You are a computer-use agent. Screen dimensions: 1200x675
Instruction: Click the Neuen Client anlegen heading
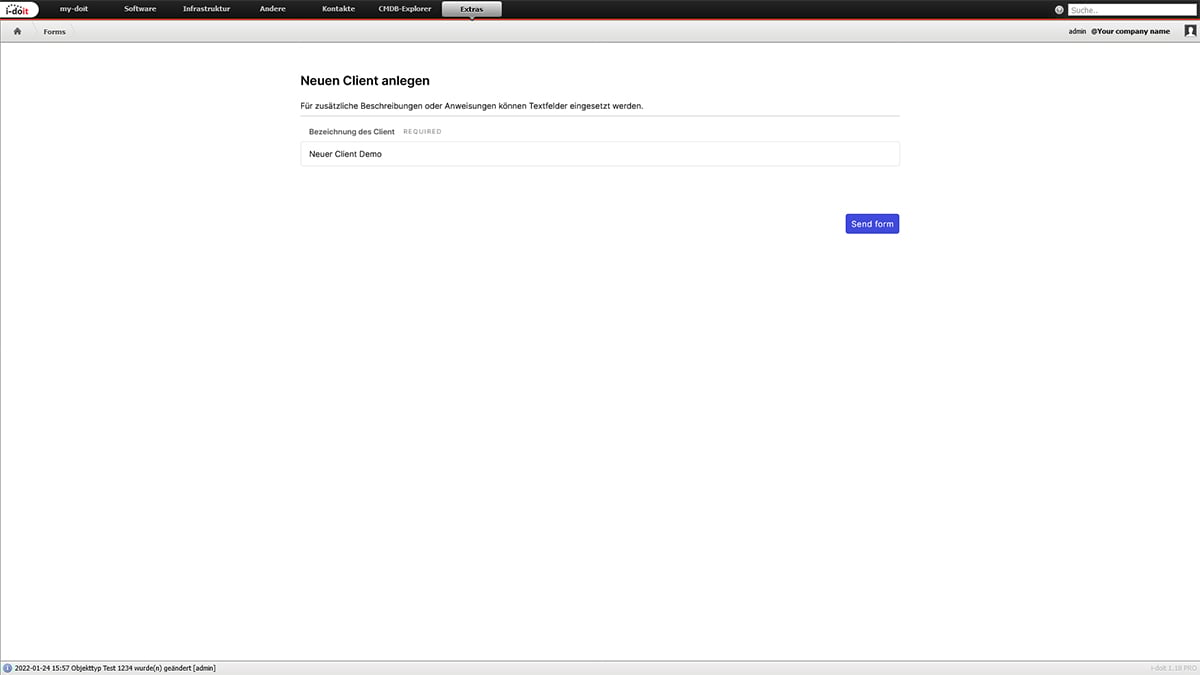[365, 81]
